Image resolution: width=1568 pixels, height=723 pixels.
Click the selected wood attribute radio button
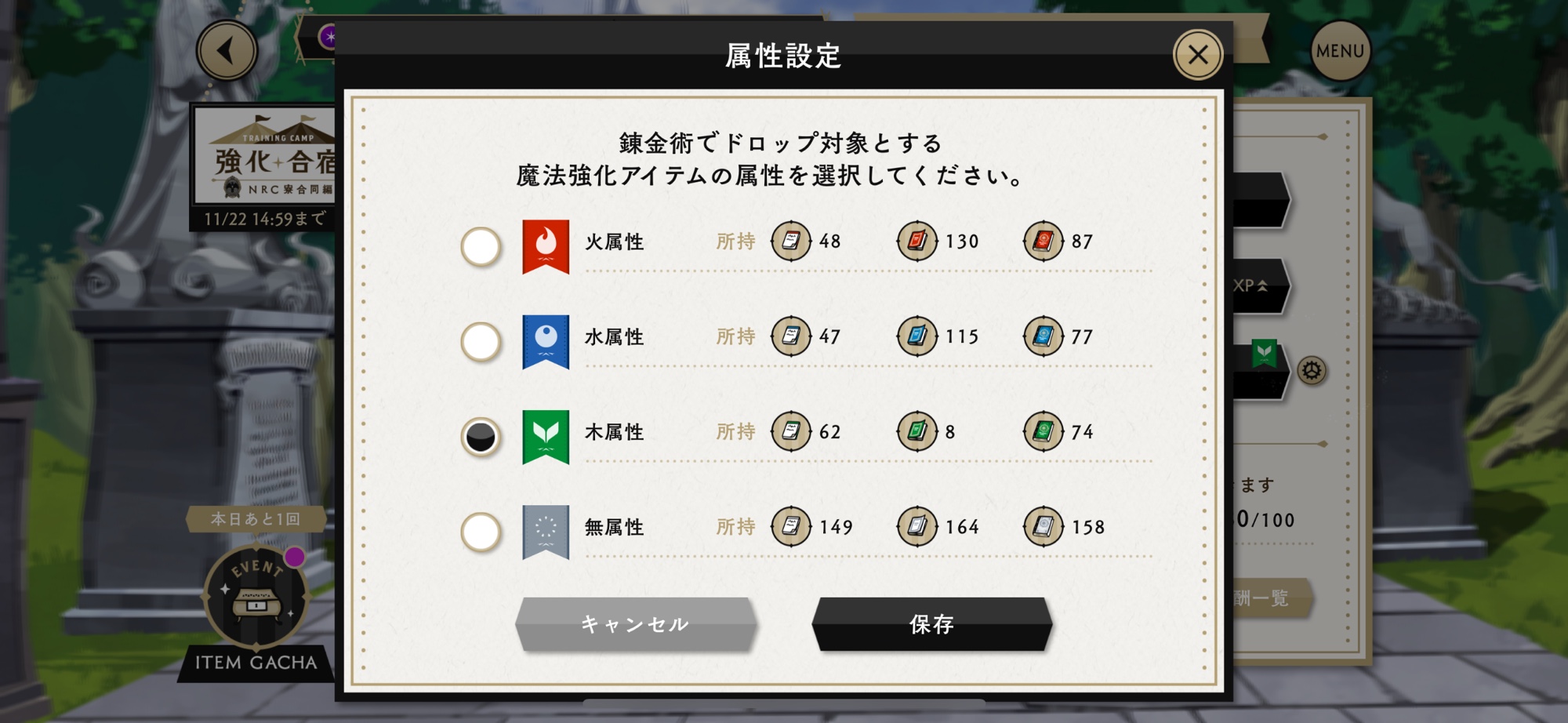[481, 437]
